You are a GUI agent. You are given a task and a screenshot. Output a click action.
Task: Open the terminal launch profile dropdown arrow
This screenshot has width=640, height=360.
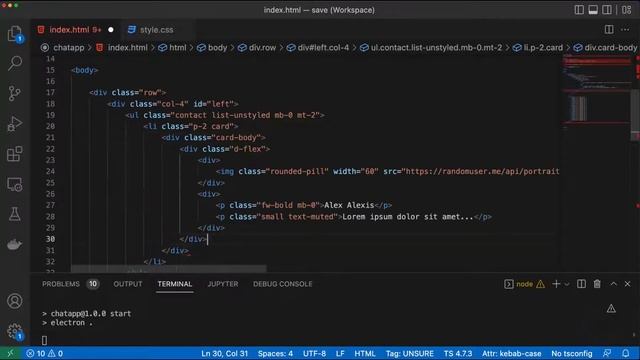coord(567,284)
